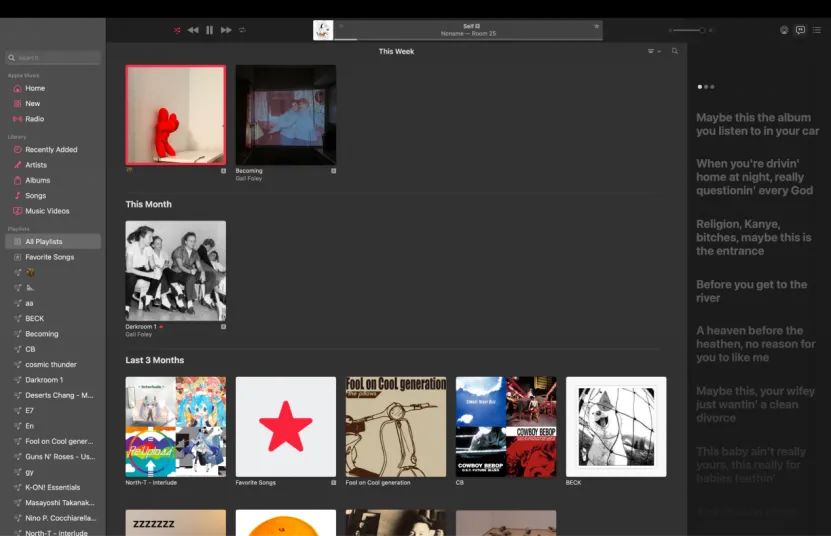Toggle the lyrics panel button
This screenshot has height=536, width=831.
(800, 30)
